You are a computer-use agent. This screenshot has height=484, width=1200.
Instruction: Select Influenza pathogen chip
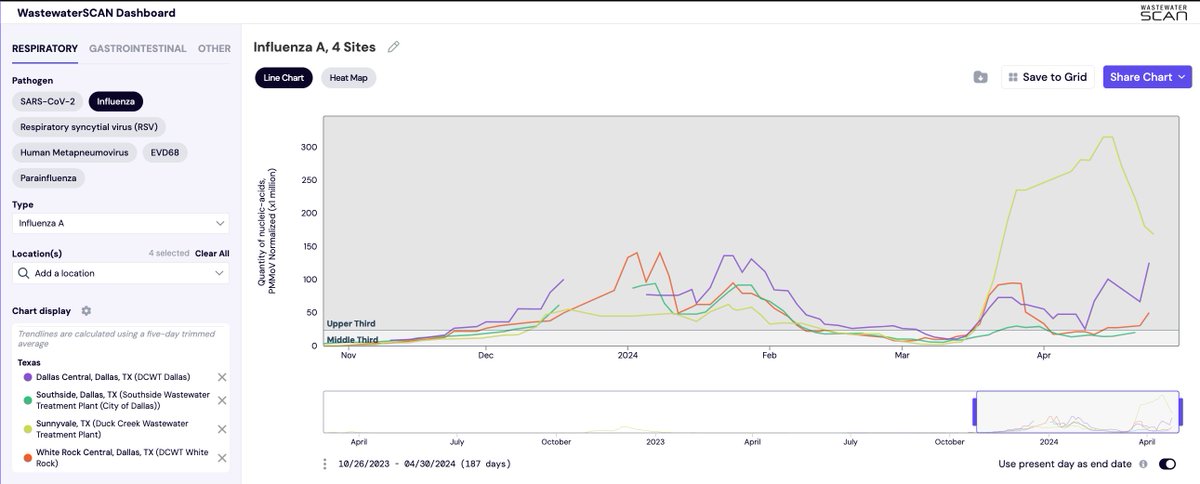[116, 101]
